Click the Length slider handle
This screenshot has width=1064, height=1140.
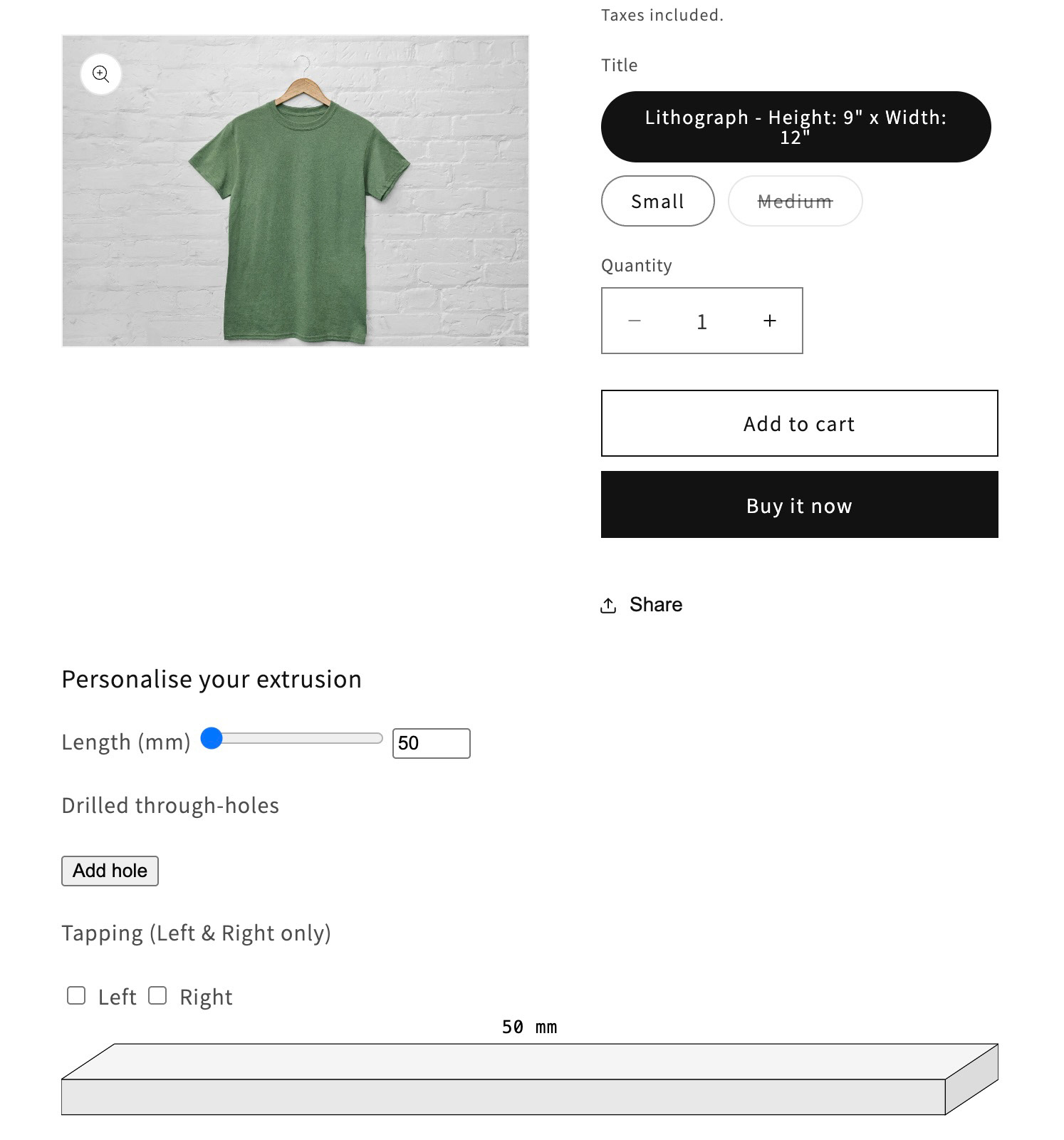point(212,738)
